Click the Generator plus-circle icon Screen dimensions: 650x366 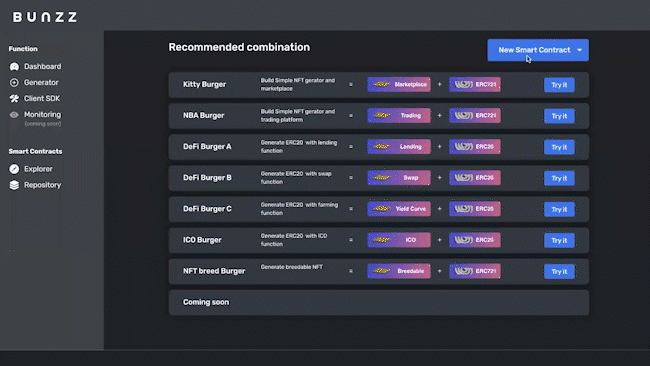[x=14, y=82]
